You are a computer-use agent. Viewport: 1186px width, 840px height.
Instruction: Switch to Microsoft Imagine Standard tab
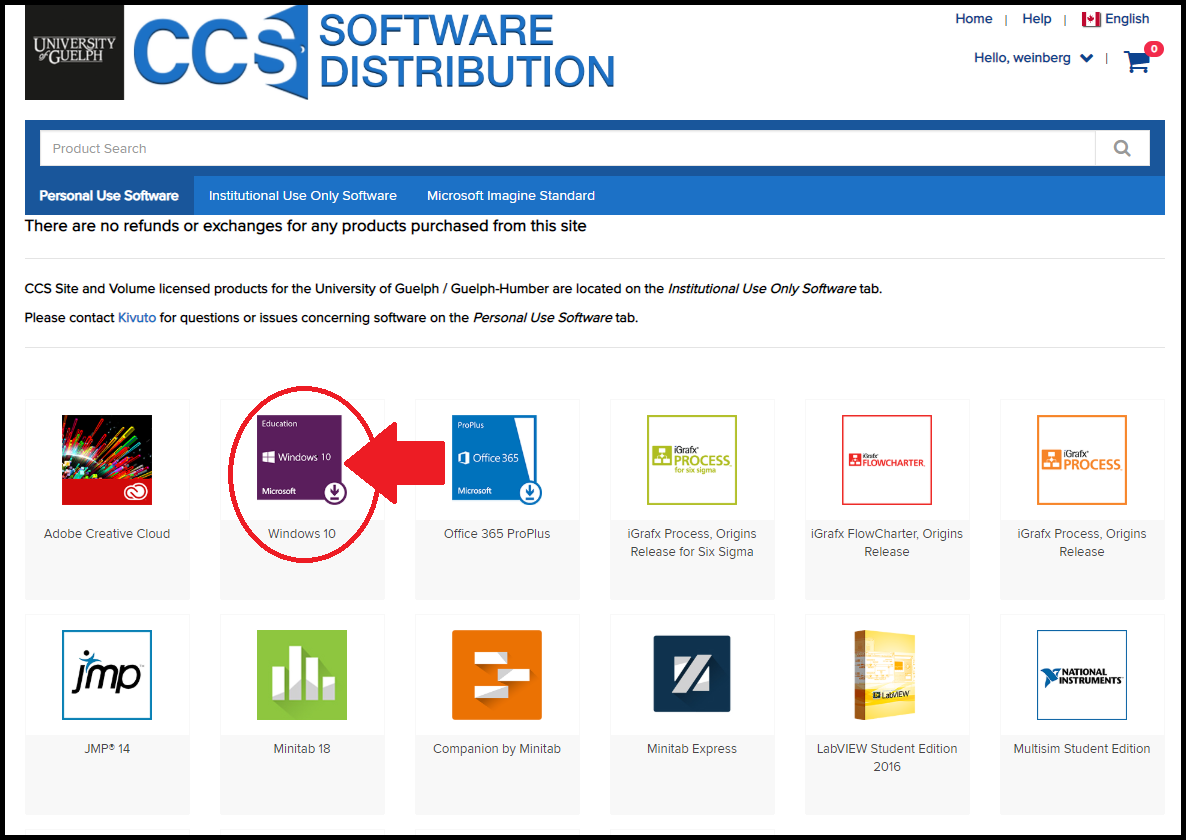pyautogui.click(x=511, y=196)
